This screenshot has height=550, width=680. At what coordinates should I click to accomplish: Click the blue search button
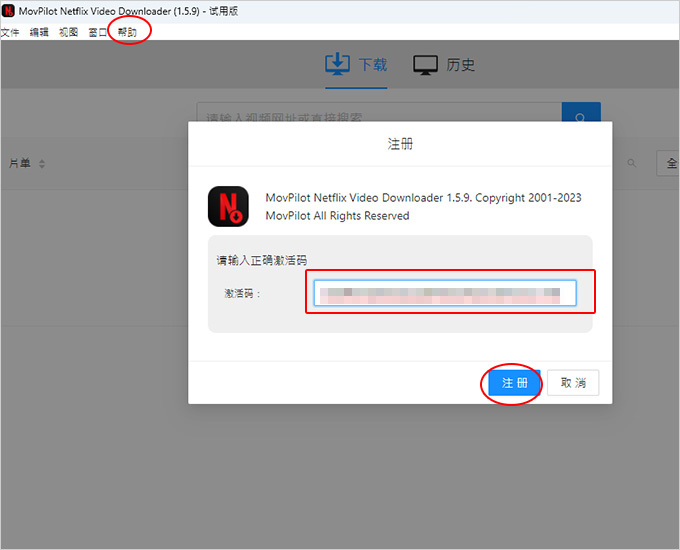click(581, 112)
